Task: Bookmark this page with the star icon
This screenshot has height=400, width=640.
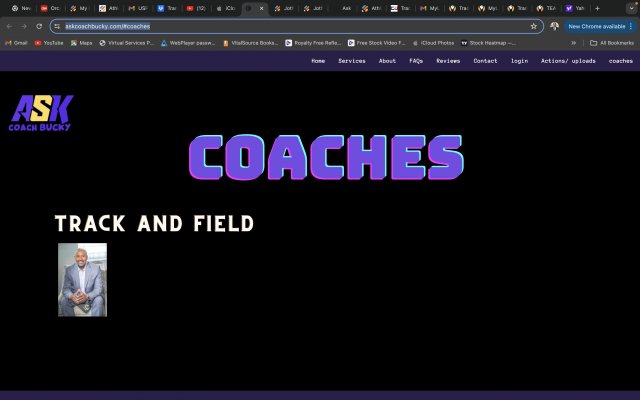Action: (x=534, y=26)
